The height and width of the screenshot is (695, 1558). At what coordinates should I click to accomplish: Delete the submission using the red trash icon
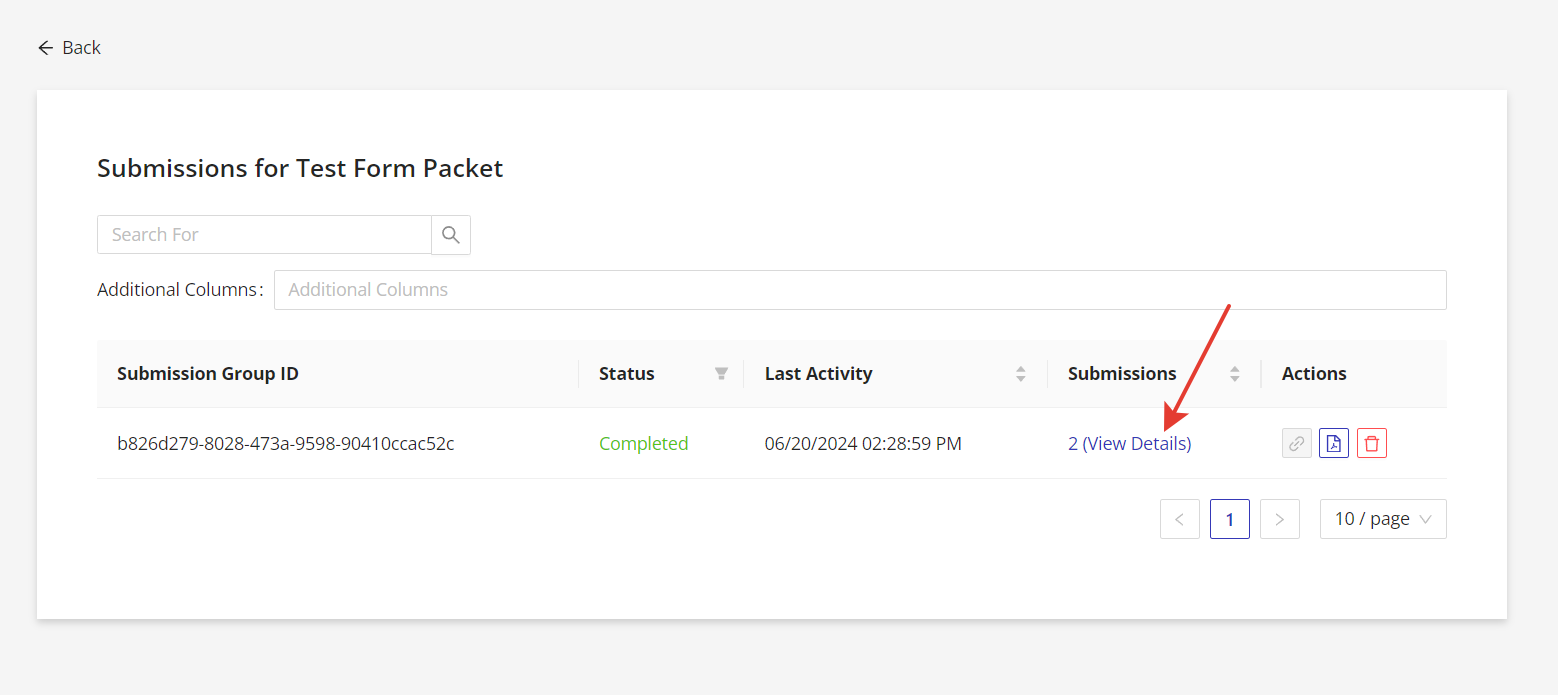pos(1372,443)
